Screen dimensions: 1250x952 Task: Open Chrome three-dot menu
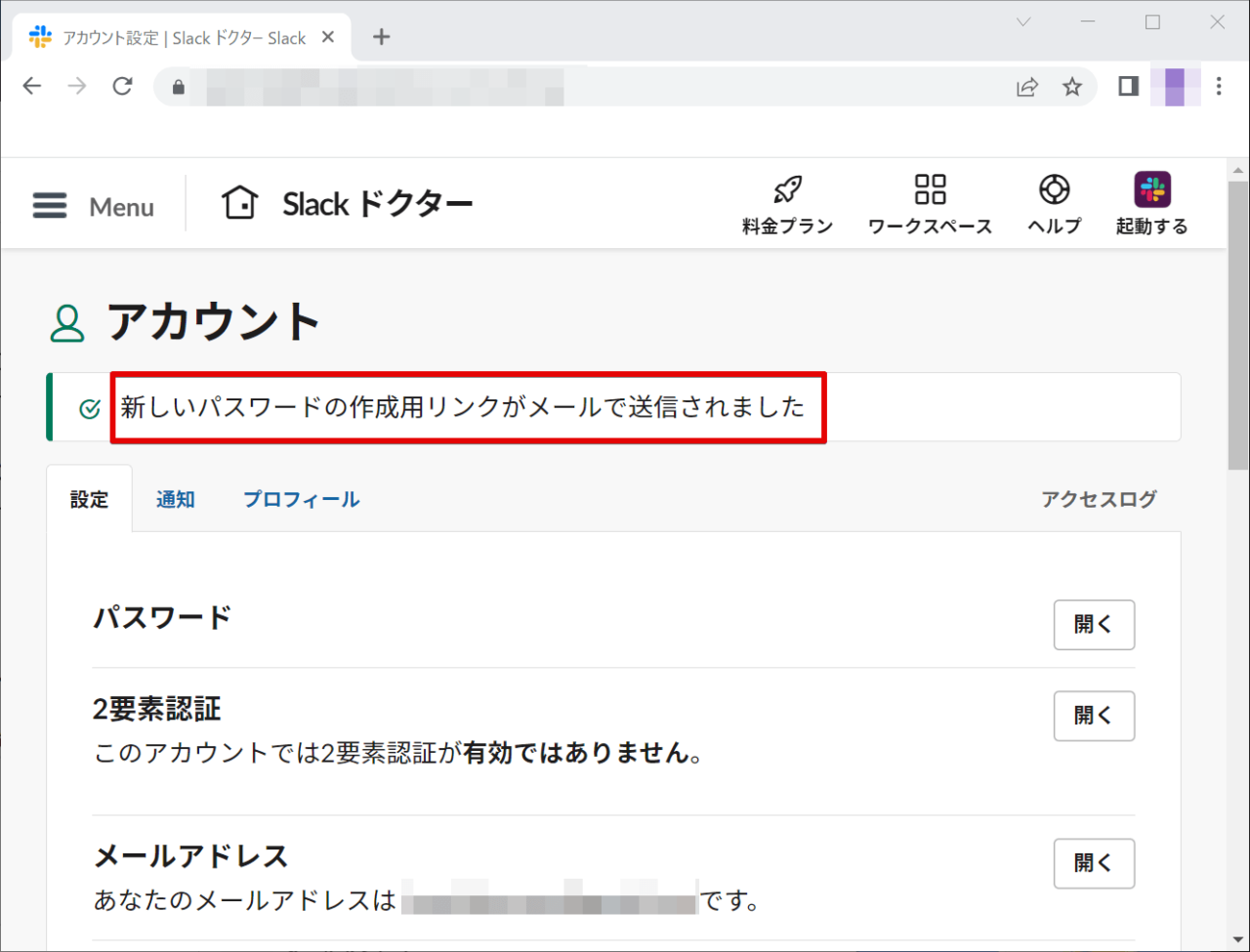[1219, 87]
